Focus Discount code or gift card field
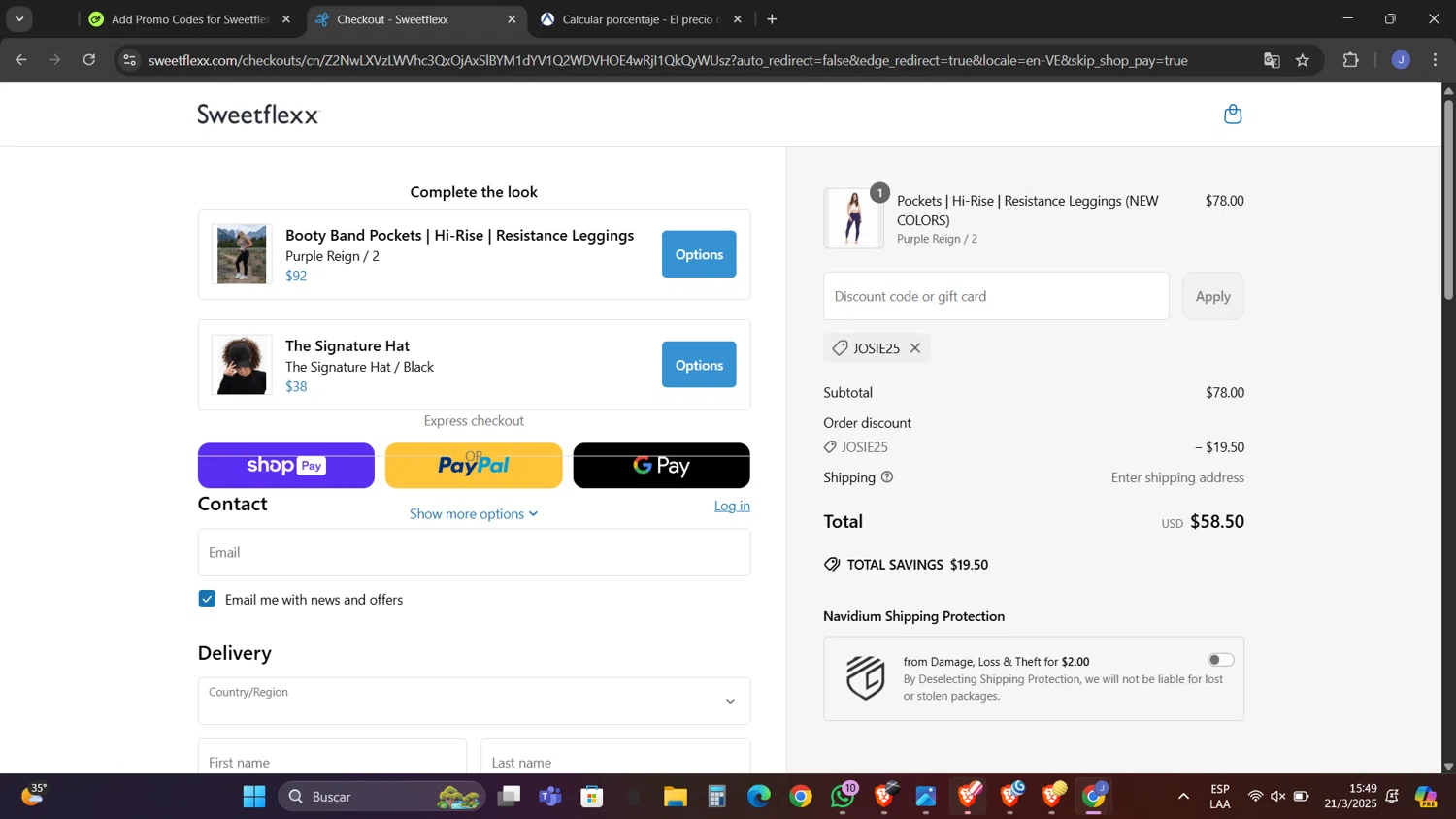The image size is (1456, 819). [996, 296]
